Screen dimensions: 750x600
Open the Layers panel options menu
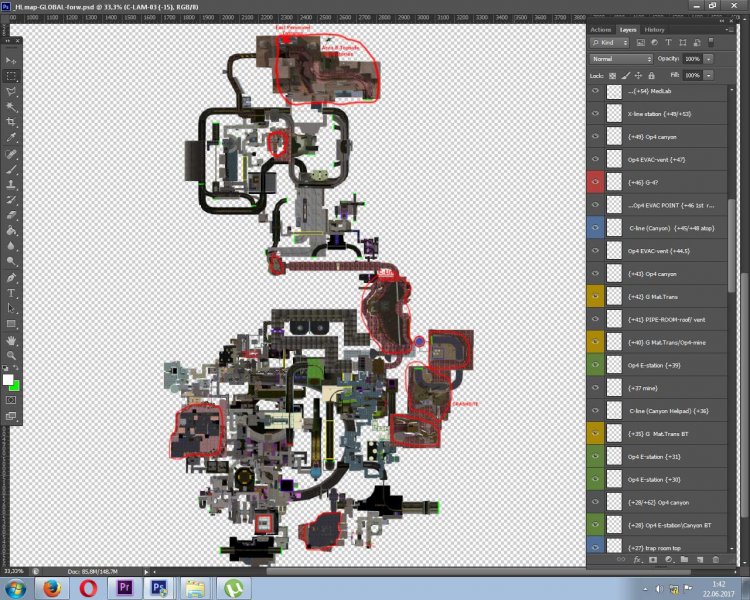click(x=729, y=30)
